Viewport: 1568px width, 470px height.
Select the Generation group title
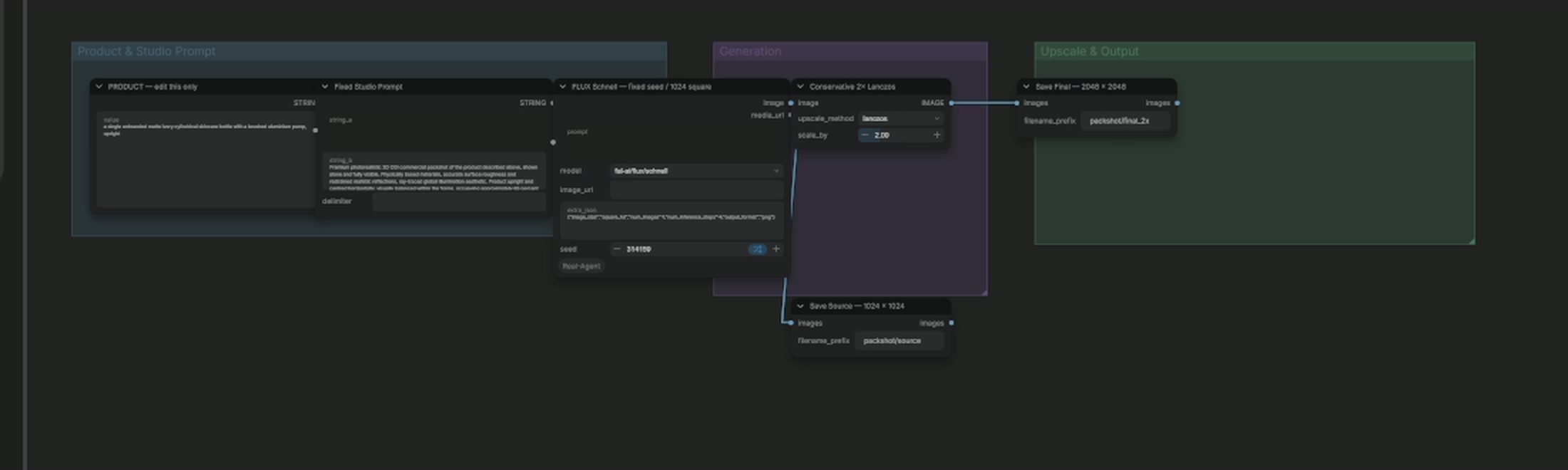pyautogui.click(x=750, y=51)
